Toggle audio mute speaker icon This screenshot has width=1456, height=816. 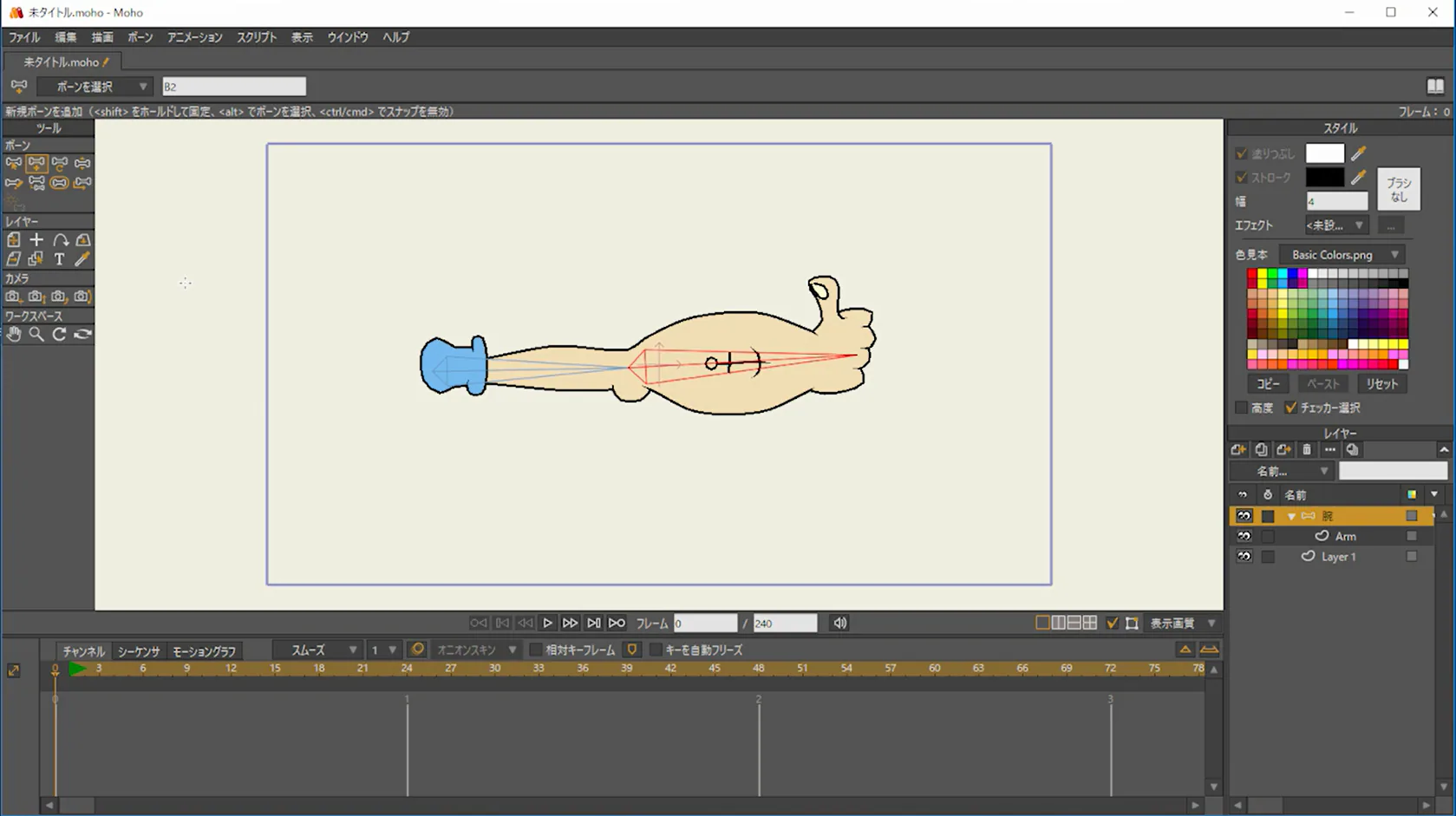(x=839, y=623)
